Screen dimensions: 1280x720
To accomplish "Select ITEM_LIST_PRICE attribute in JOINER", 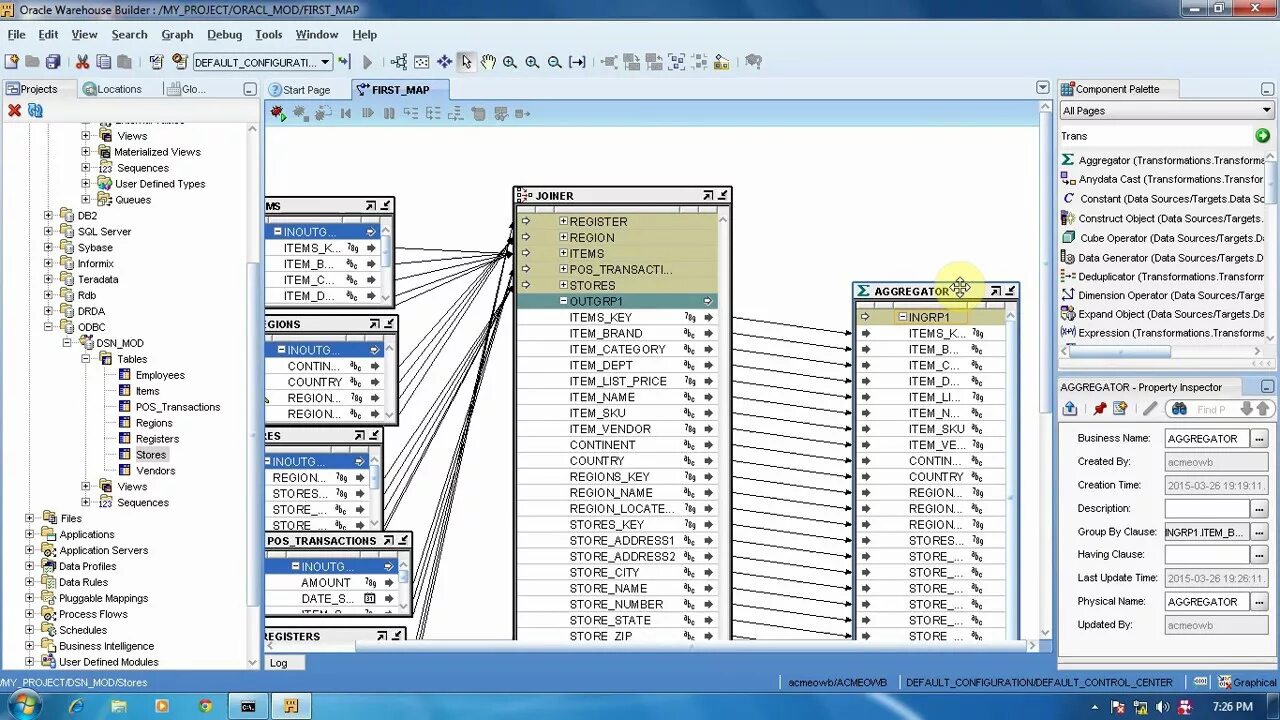I will (x=617, y=381).
